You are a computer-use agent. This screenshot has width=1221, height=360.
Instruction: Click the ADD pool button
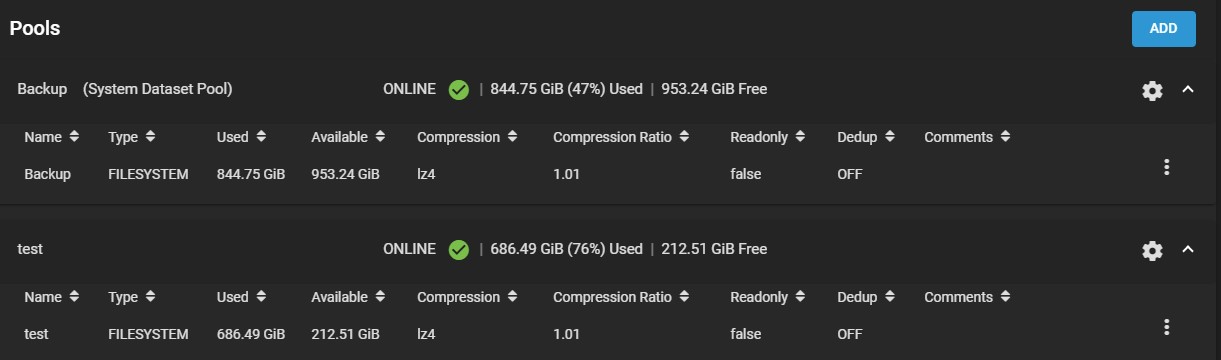click(x=1163, y=28)
